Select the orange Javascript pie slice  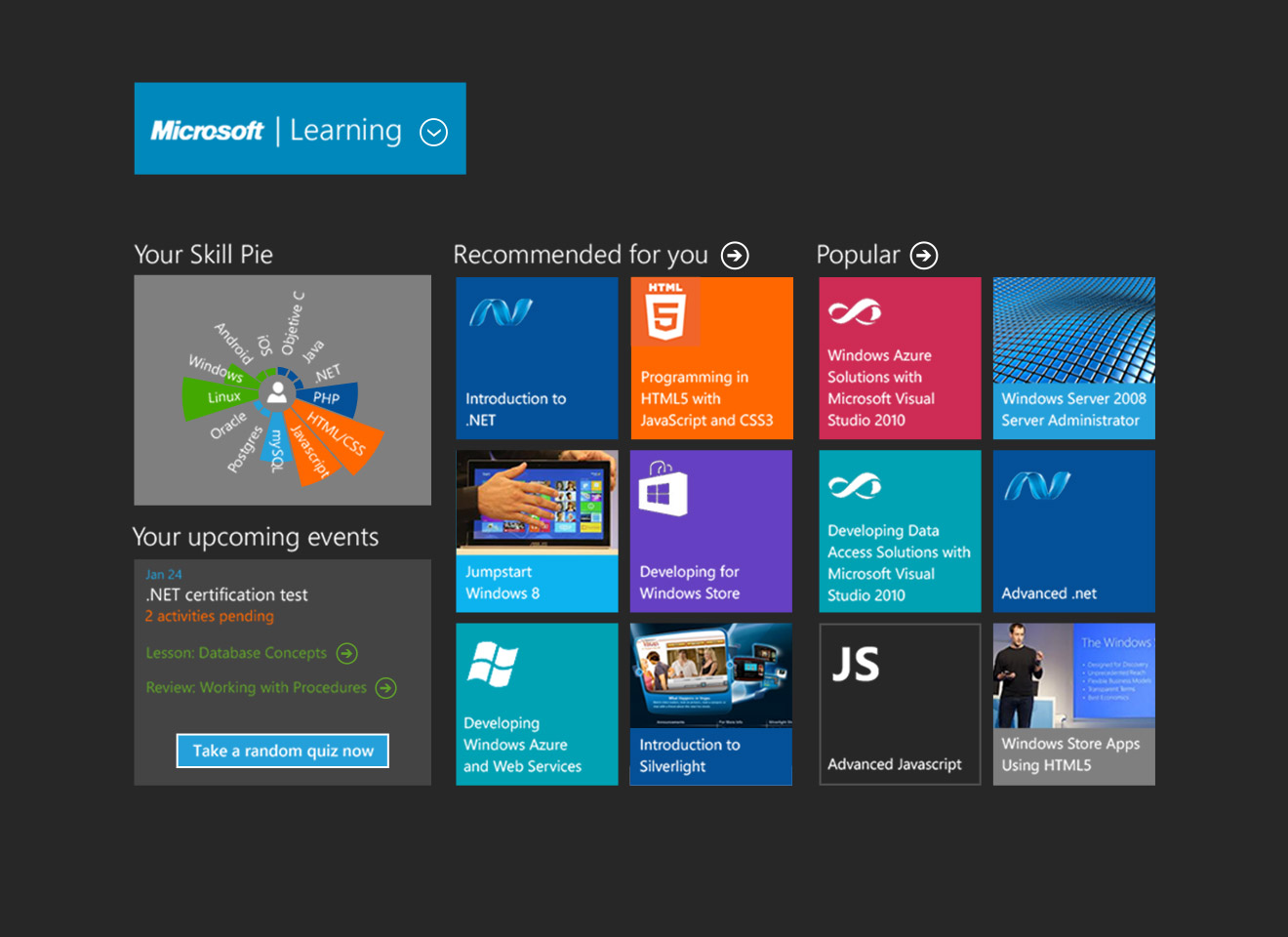coord(311,450)
